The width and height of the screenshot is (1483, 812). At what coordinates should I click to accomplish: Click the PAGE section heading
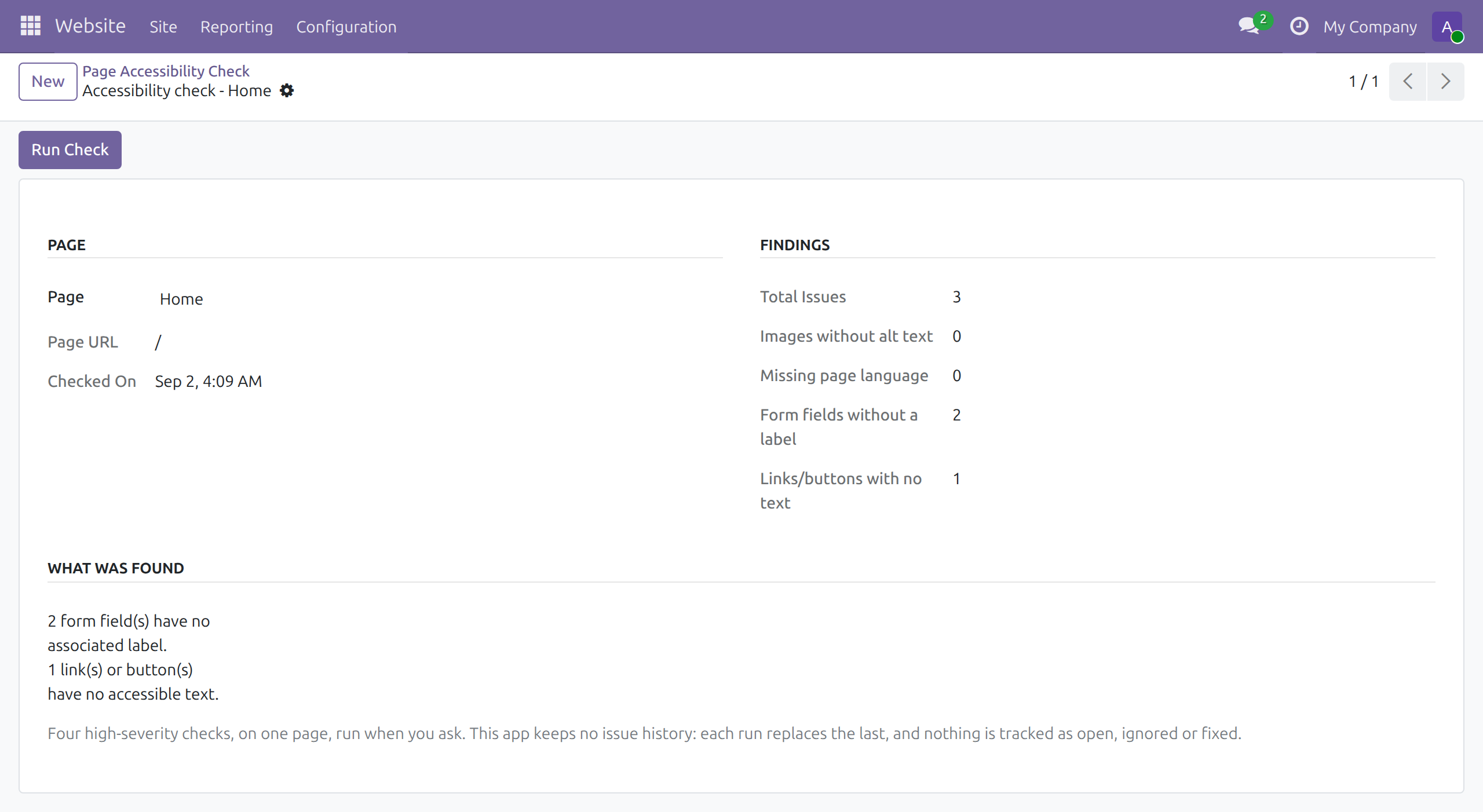(67, 245)
